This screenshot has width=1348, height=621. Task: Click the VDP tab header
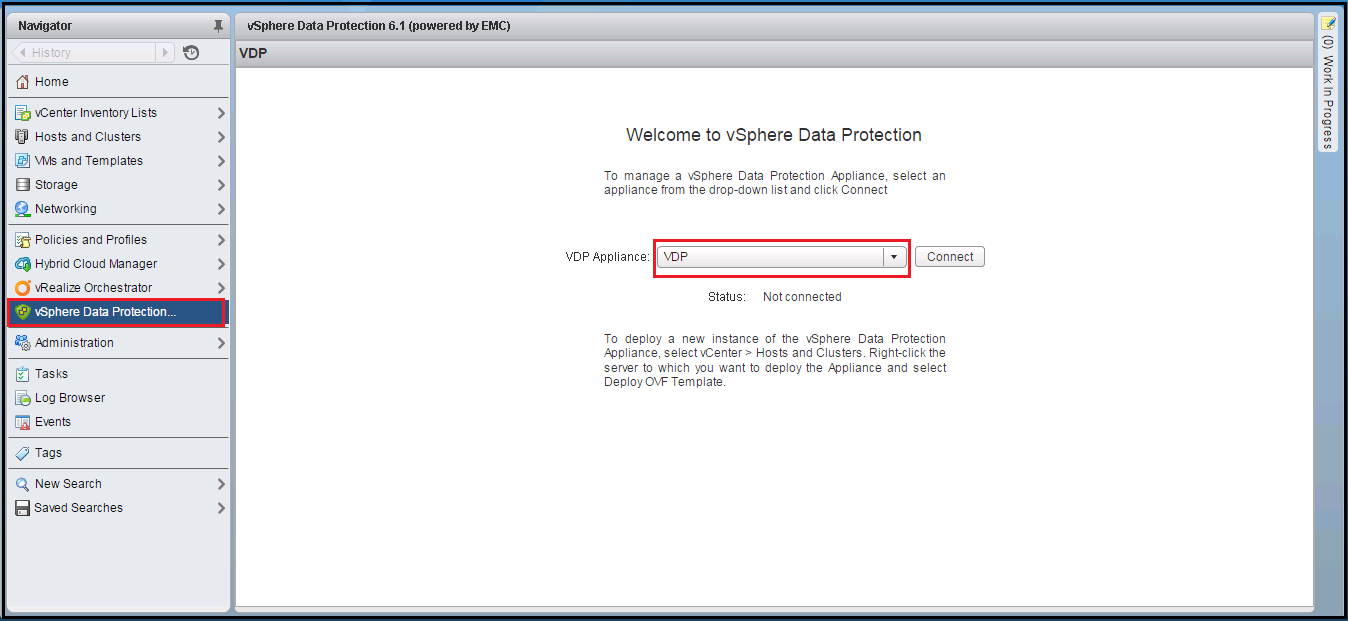click(x=252, y=54)
